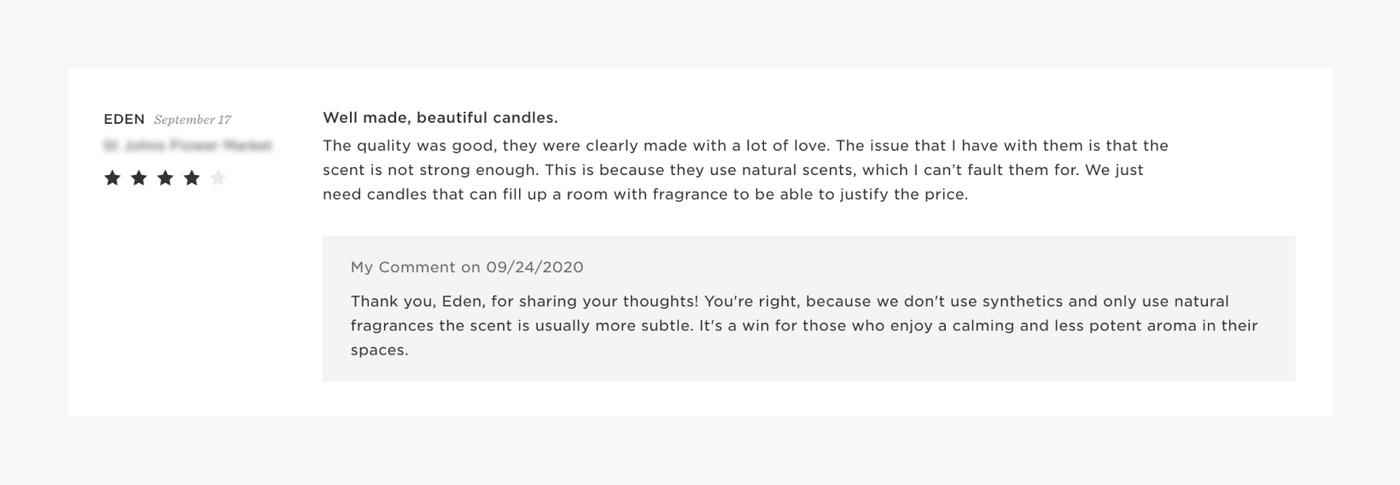
Task: Click the September 17 review date
Action: pos(193,120)
